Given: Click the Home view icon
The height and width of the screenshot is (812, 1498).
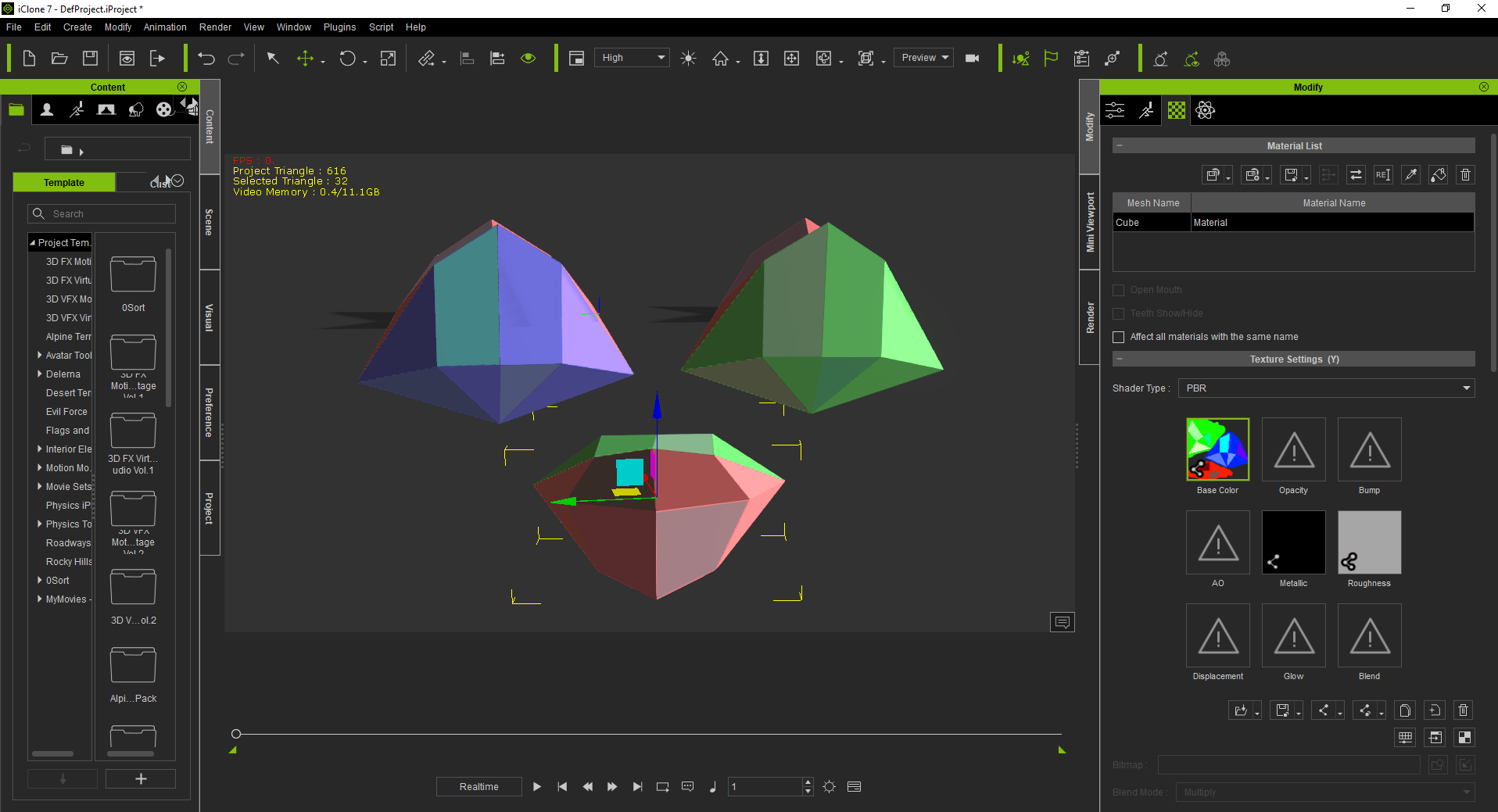Looking at the screenshot, I should click(x=720, y=59).
